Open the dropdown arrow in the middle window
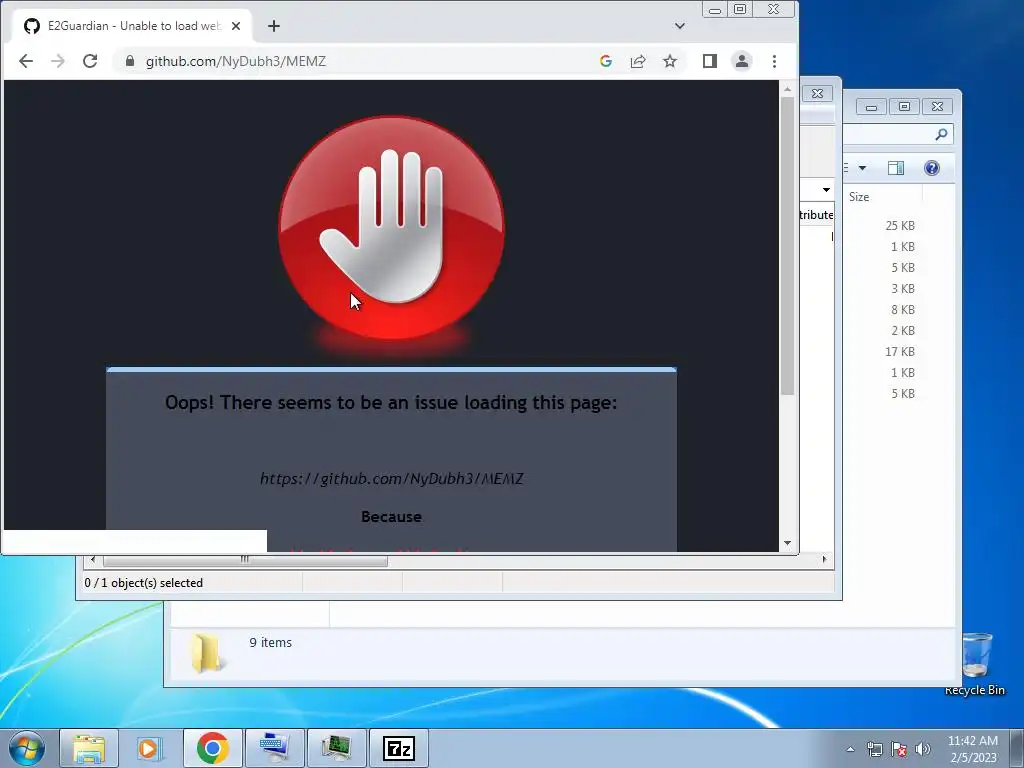 pyautogui.click(x=826, y=190)
